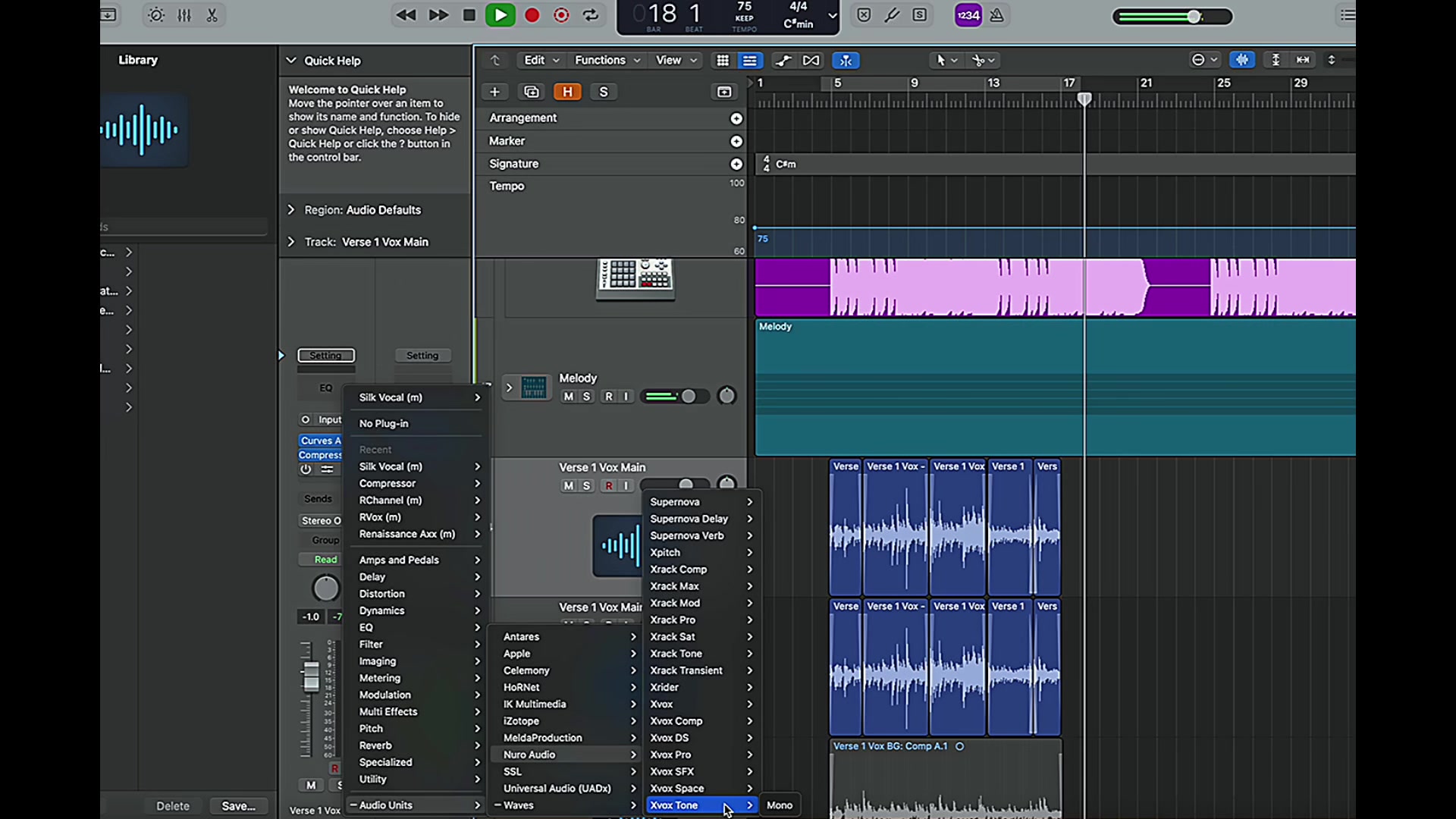Open the Edit menu in Tracks area
The width and height of the screenshot is (1456, 819).
(x=541, y=61)
